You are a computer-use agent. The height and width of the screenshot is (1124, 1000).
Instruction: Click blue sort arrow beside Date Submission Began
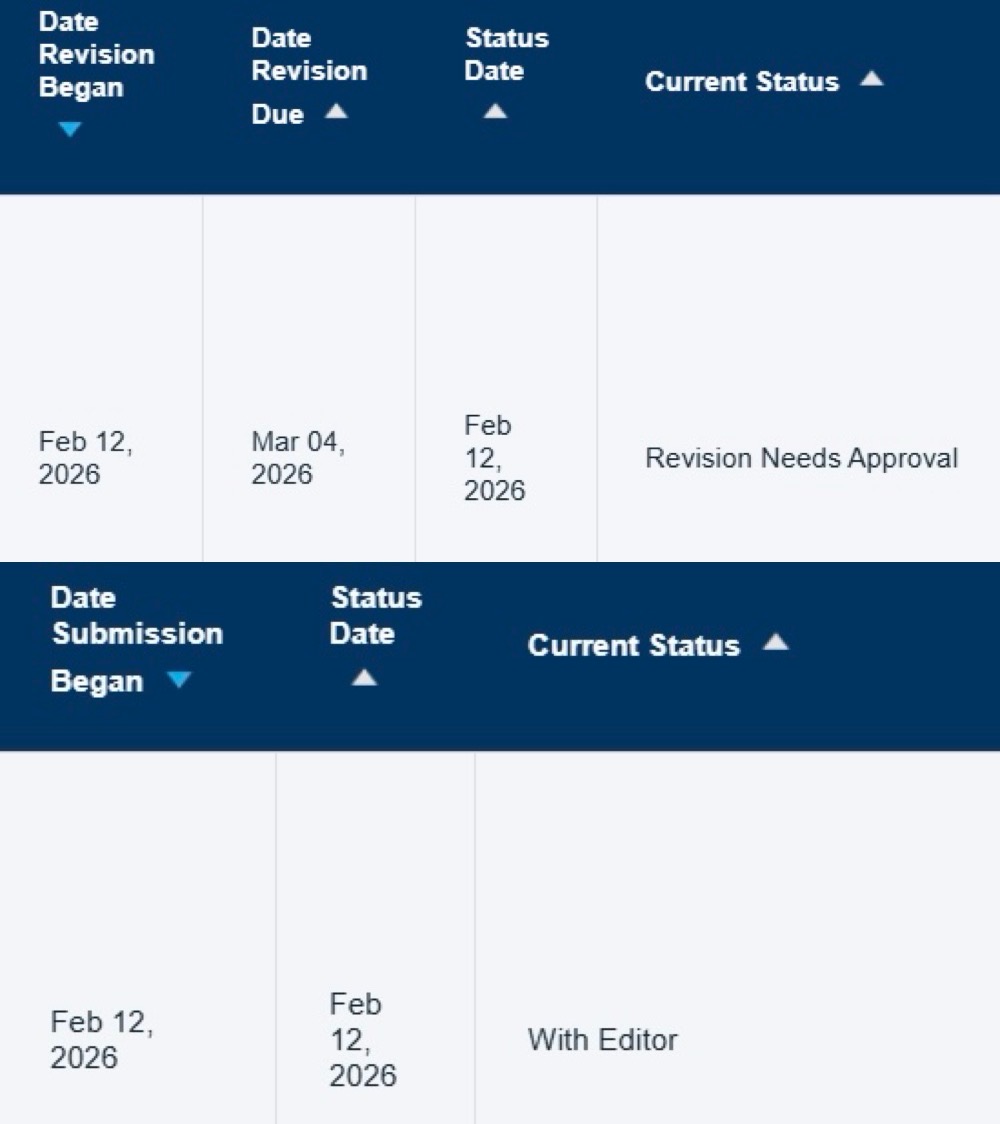point(178,680)
